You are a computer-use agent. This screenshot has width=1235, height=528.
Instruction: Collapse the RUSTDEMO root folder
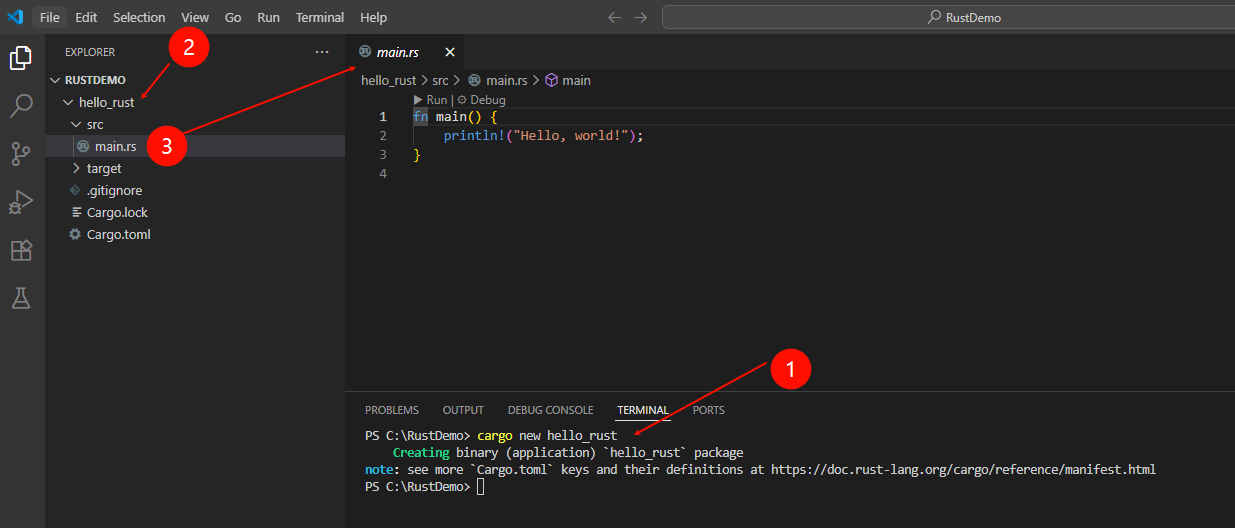55,80
